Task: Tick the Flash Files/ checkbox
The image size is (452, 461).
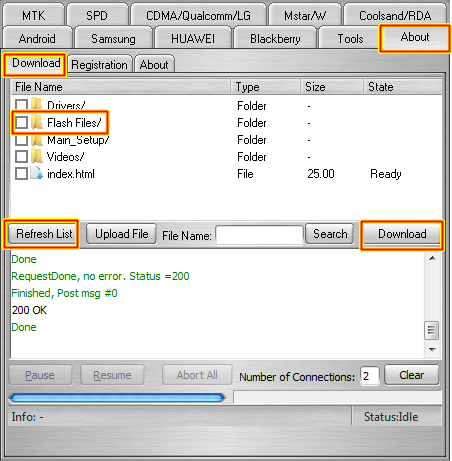Action: tap(21, 122)
